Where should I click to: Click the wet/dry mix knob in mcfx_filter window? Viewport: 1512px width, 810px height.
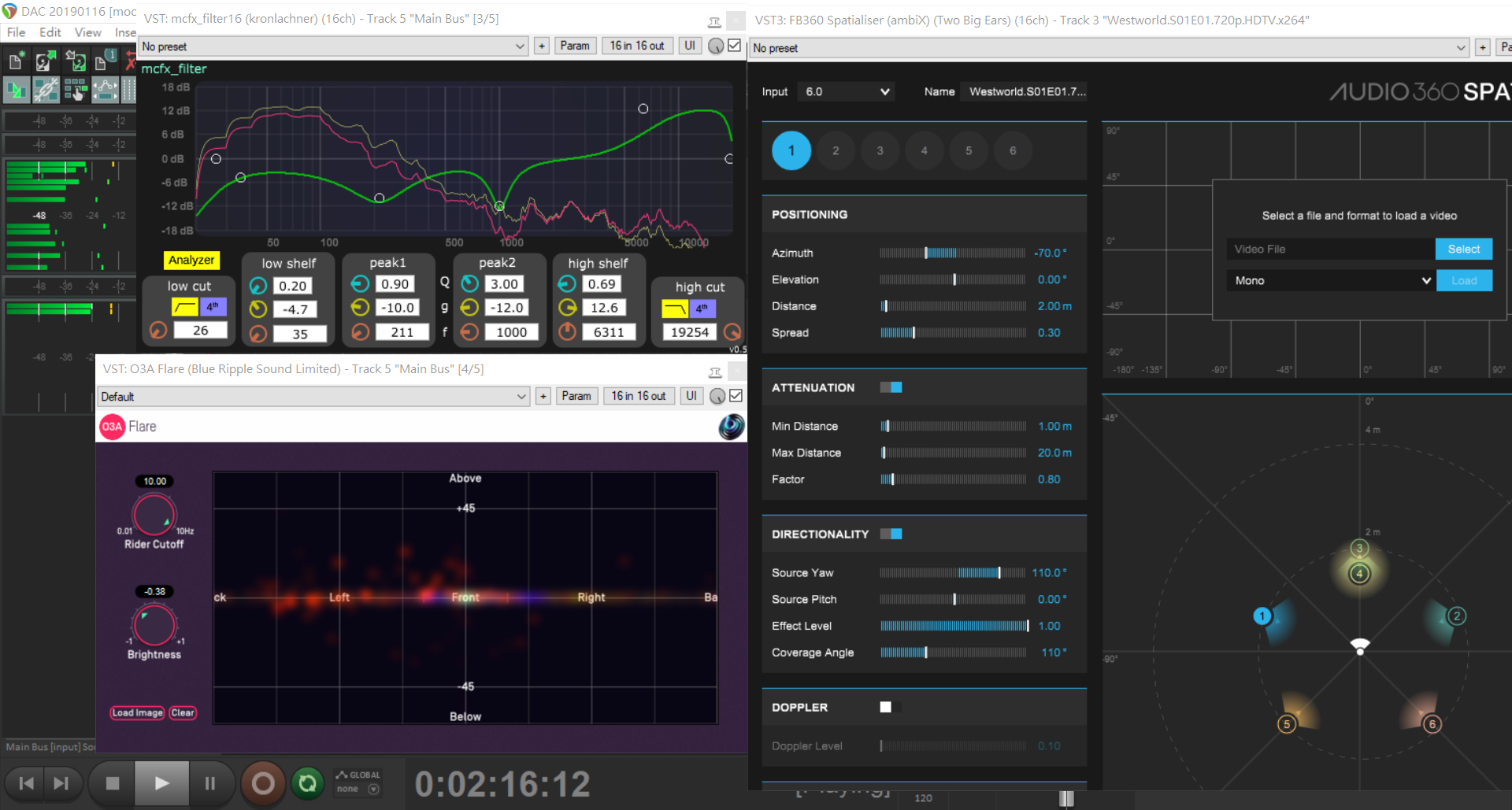click(x=716, y=46)
